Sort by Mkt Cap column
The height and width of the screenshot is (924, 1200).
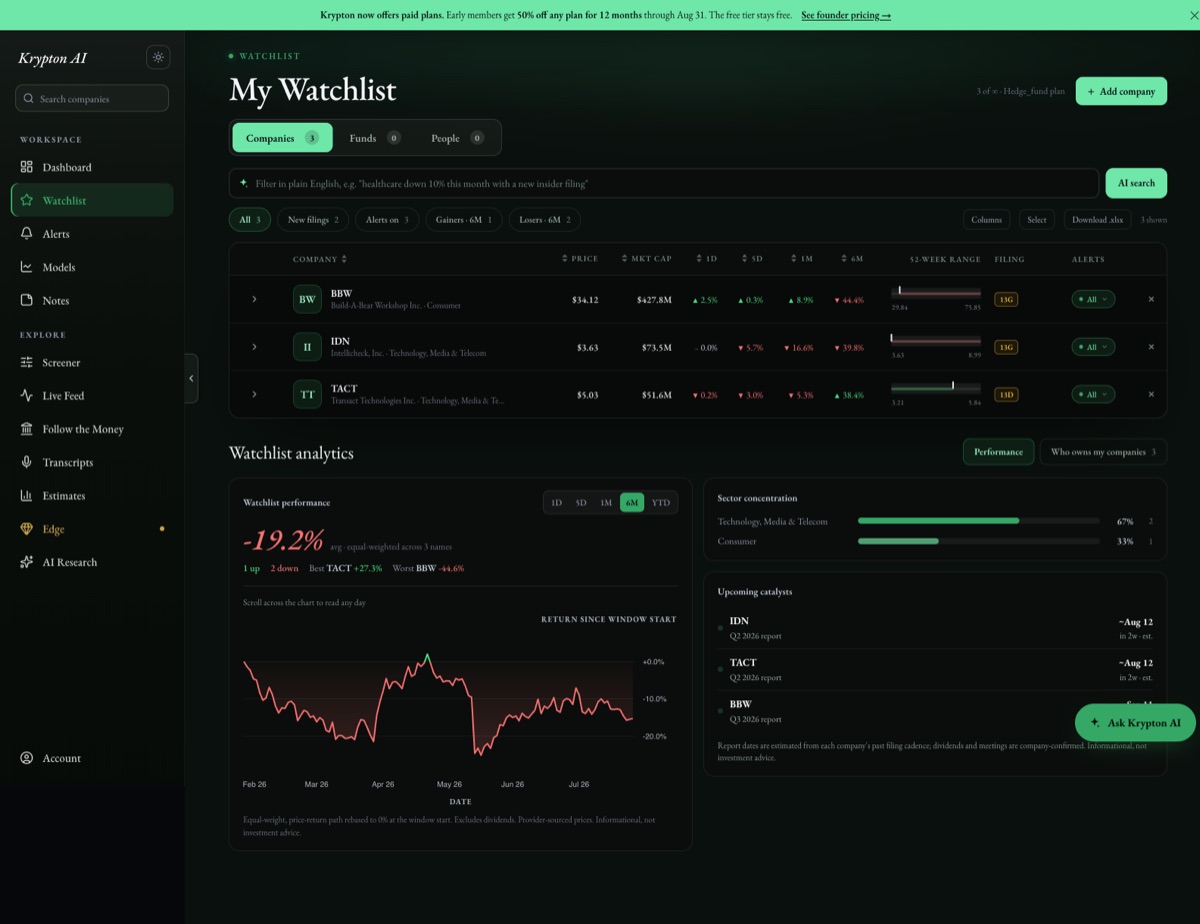tap(646, 259)
